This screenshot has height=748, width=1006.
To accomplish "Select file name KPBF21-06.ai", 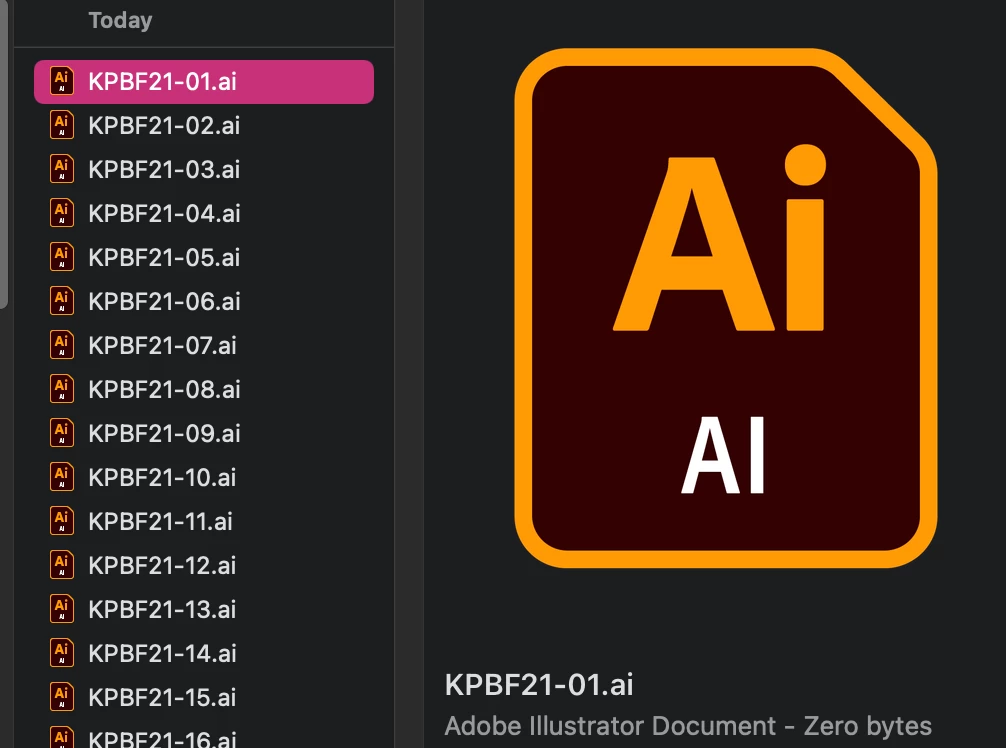I will pos(164,302).
